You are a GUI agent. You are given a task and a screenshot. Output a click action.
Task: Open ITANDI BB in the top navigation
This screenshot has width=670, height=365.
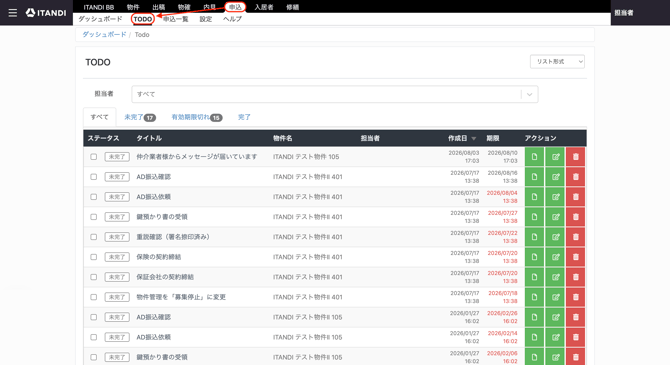point(99,7)
